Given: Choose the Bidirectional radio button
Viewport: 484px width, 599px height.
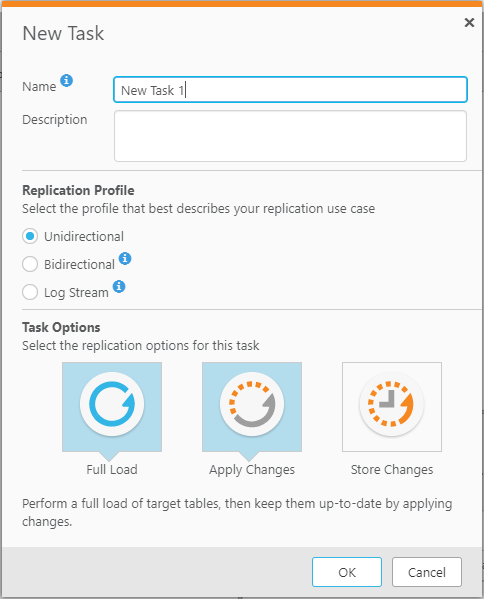Looking at the screenshot, I should point(30,264).
